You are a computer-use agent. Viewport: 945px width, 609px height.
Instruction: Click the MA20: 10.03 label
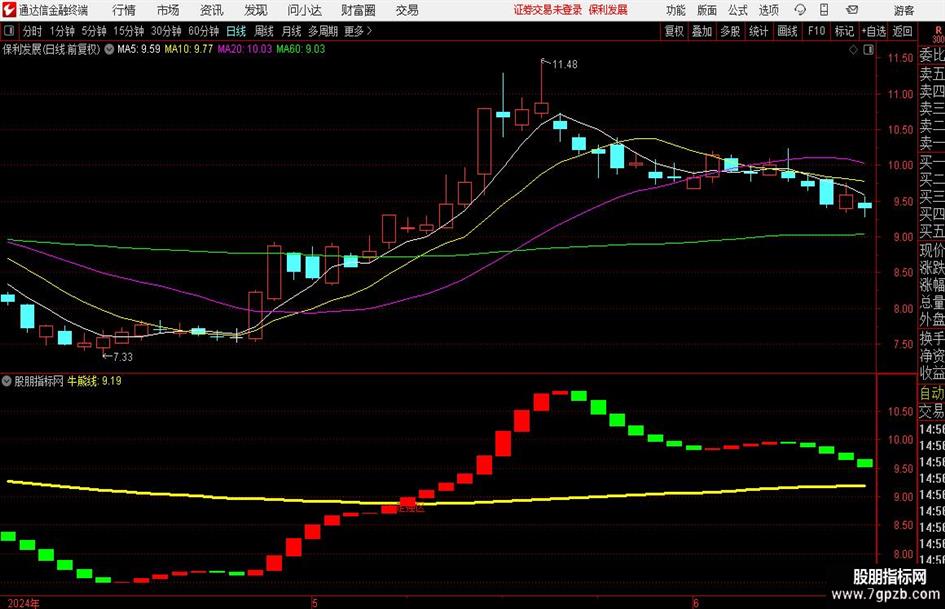[245, 49]
